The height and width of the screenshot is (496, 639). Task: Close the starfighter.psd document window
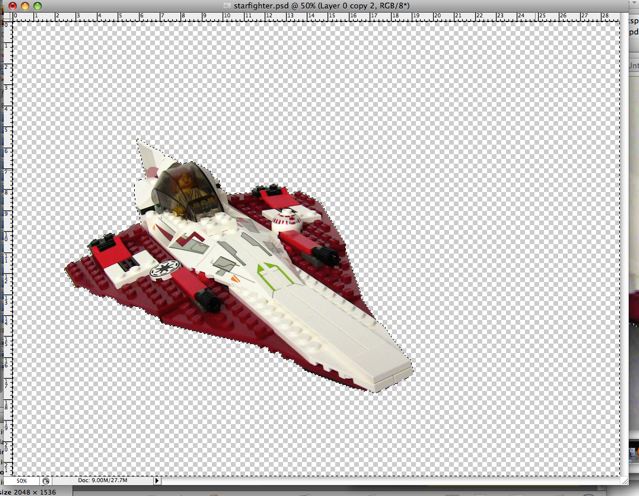[12, 6]
